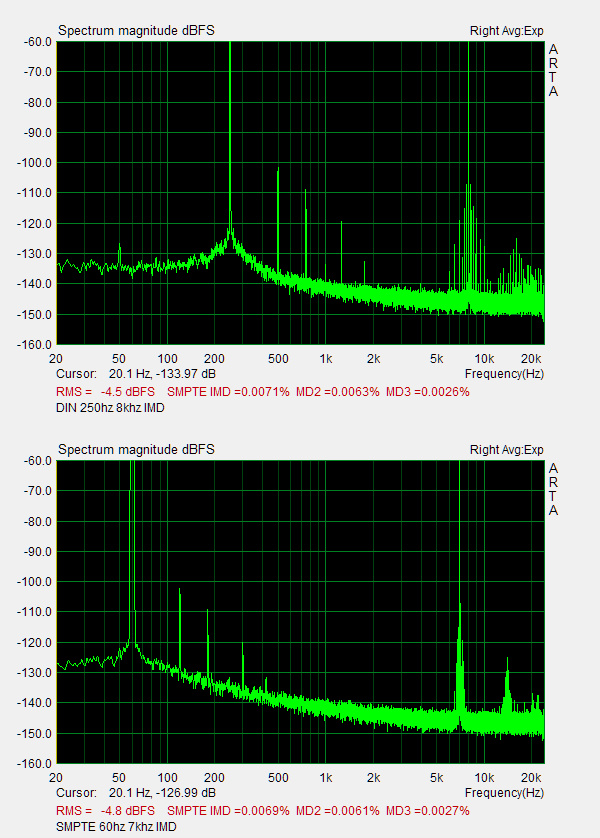Click 'Right Avg:Exp' label above the SMPTE 60hz plot
The image size is (600, 838).
[507, 450]
